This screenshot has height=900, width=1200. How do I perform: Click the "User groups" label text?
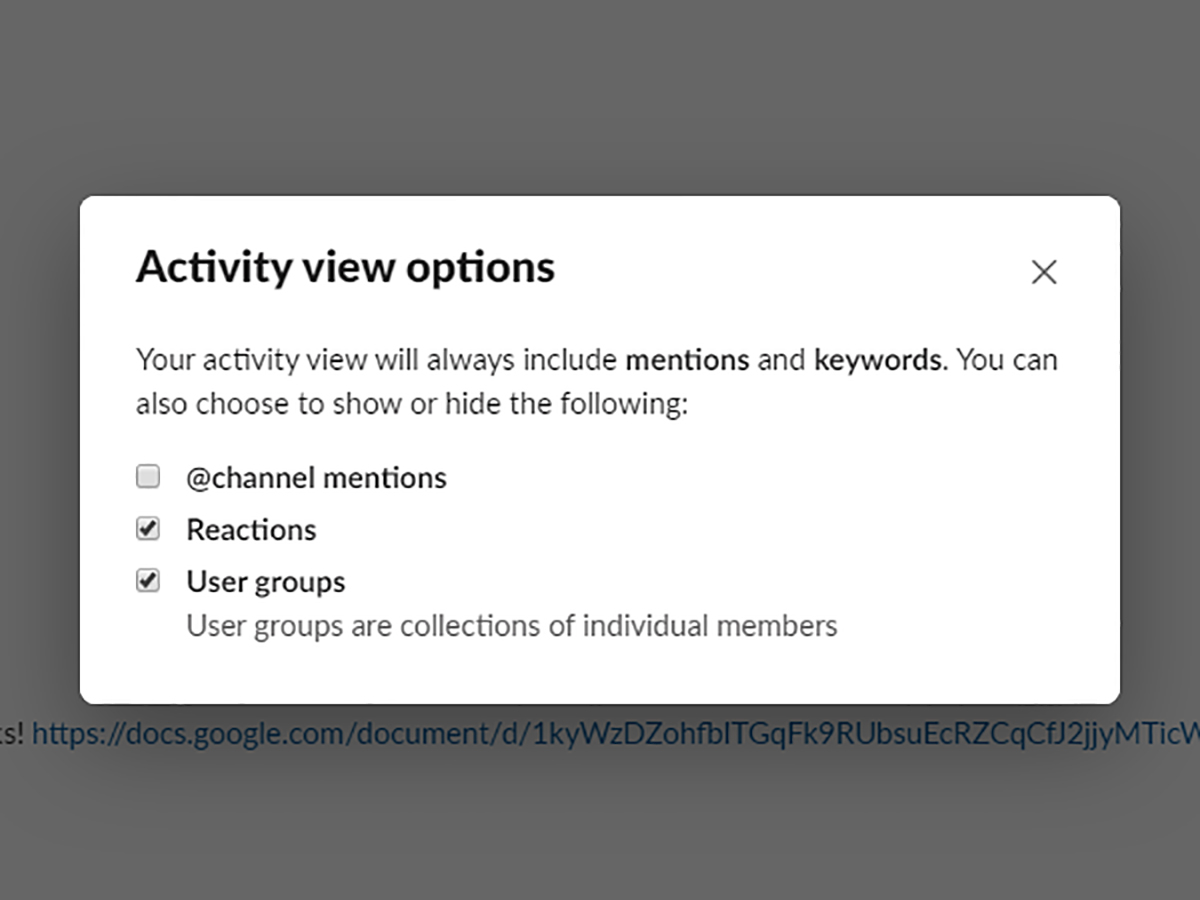(266, 582)
